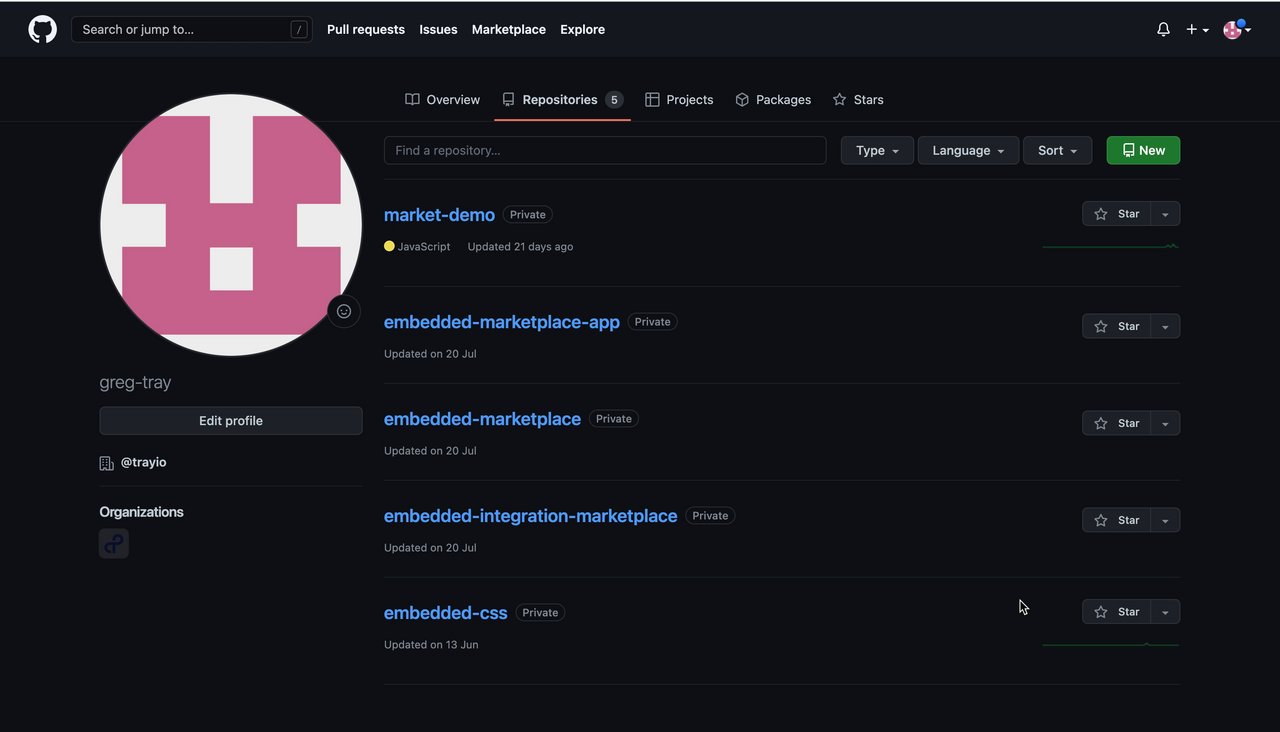1280x732 pixels.
Task: Open star list dropdown for embedded-marketplace
Action: point(1165,423)
